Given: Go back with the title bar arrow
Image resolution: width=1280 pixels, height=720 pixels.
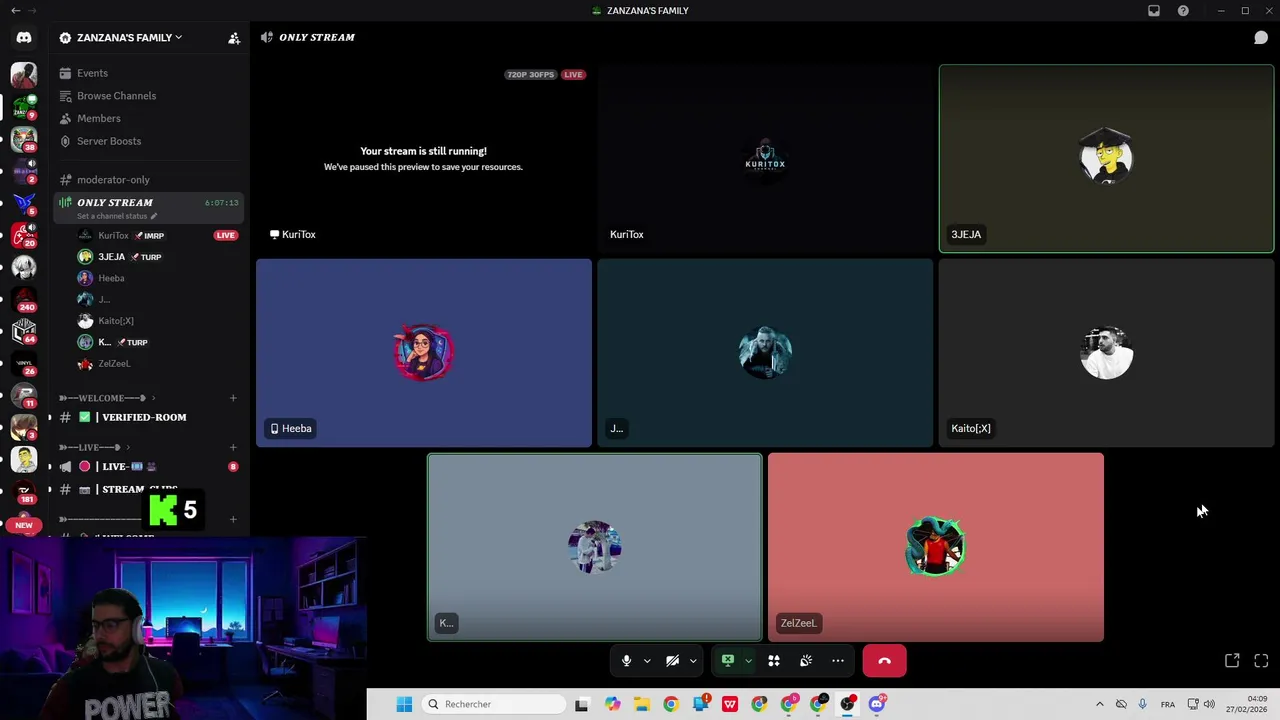Looking at the screenshot, I should click(15, 11).
